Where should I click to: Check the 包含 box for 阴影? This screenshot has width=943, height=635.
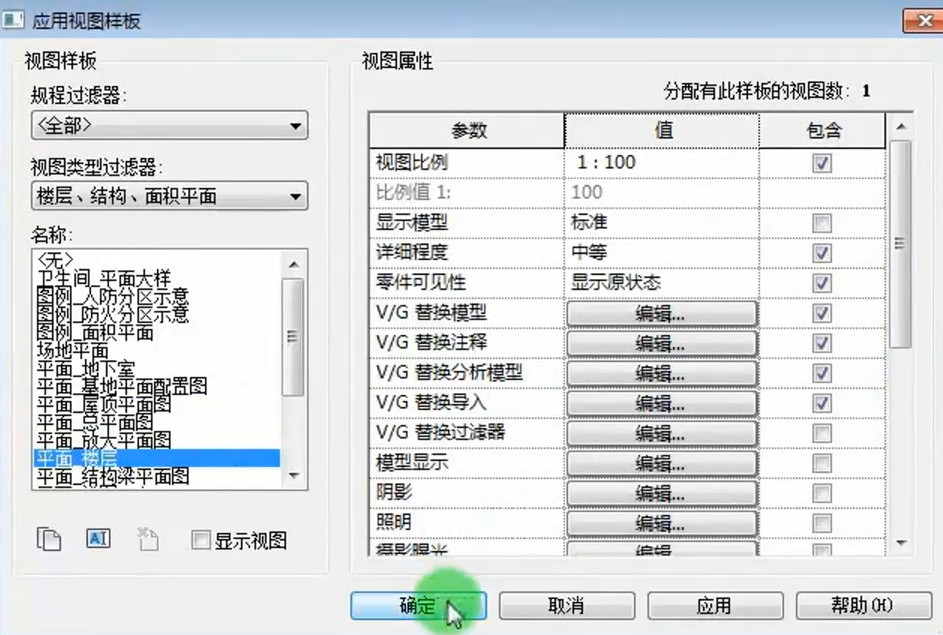click(x=822, y=494)
